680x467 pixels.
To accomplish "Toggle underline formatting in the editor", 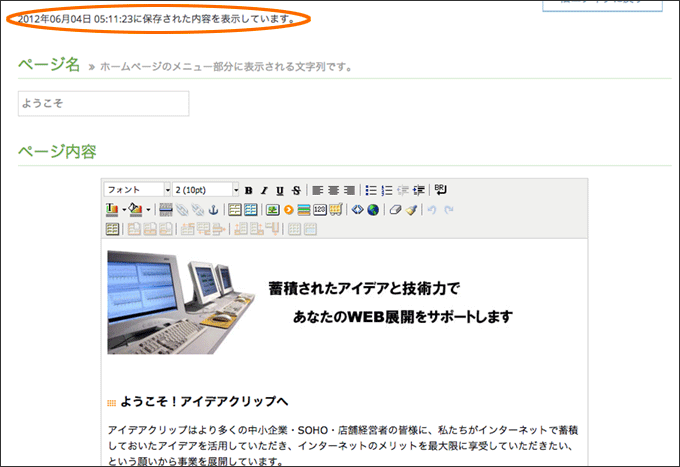I will tap(280, 190).
